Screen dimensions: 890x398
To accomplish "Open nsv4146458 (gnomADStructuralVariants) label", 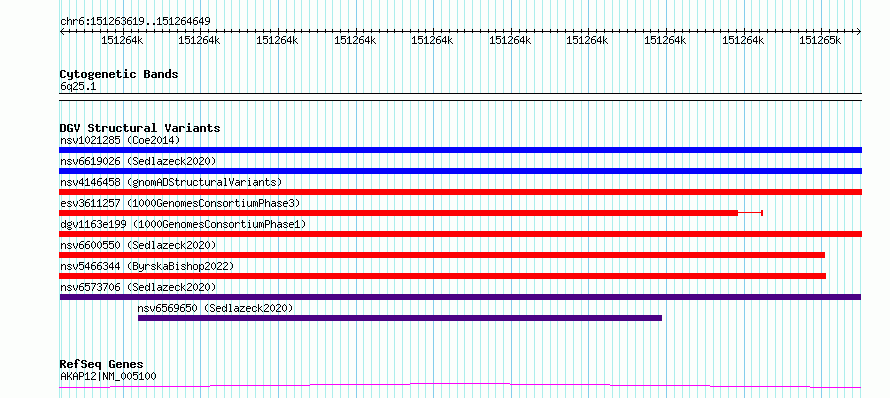I will 171,182.
